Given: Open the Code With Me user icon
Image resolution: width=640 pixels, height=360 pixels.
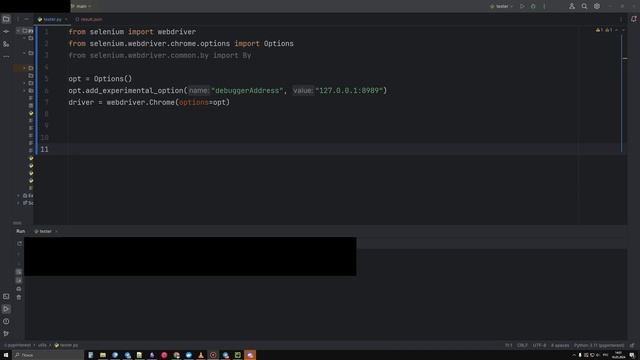Looking at the screenshot, I should tap(572, 6).
